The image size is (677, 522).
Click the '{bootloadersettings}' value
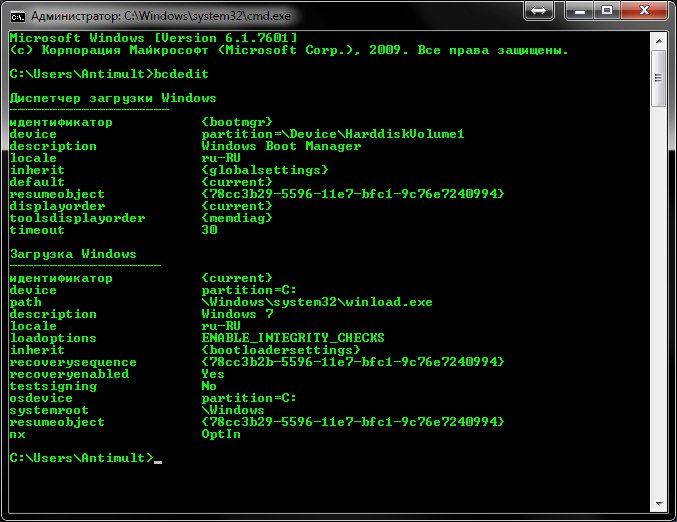click(281, 350)
